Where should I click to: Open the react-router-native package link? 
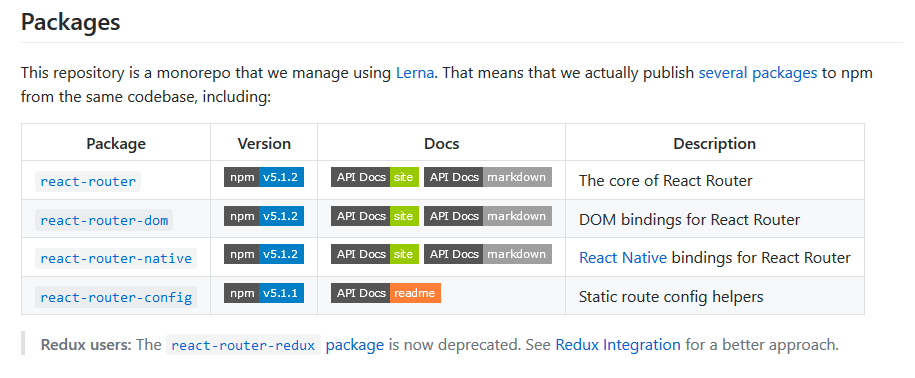click(x=116, y=258)
